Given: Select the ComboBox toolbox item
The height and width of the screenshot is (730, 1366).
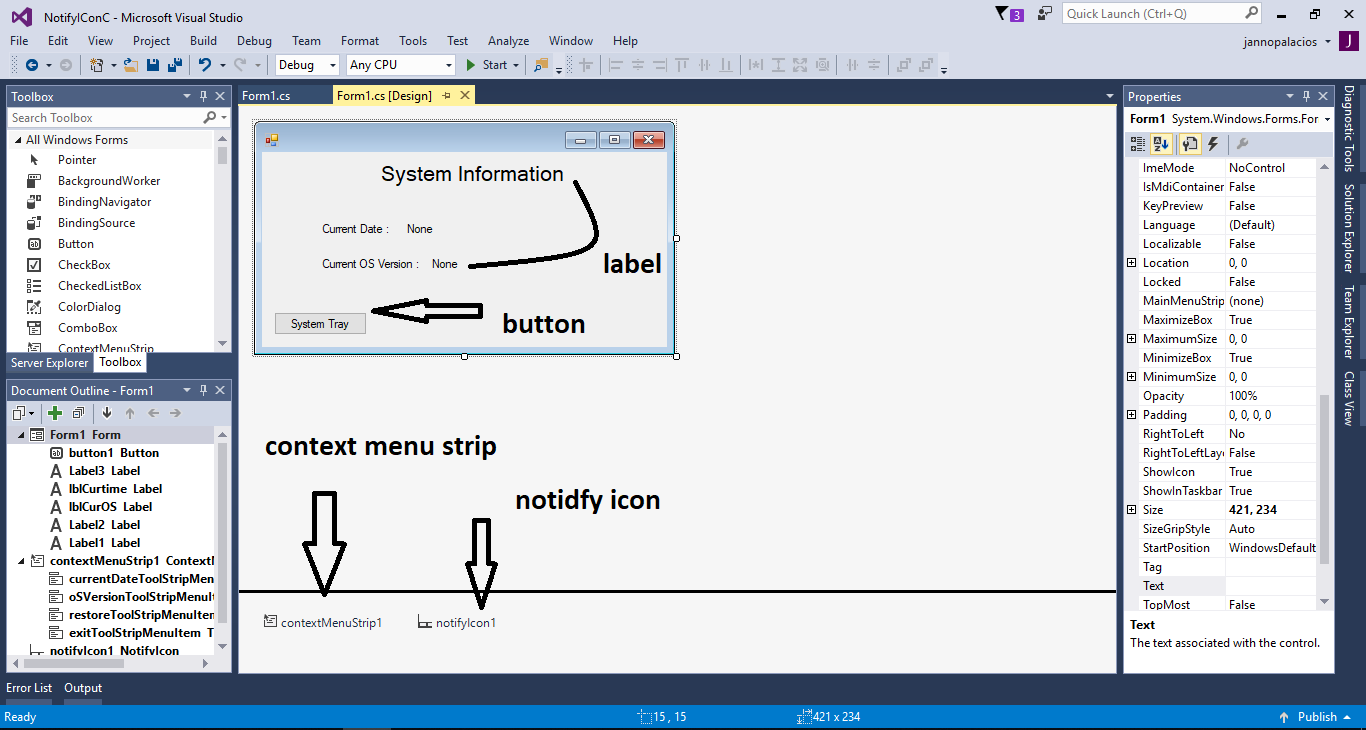Looking at the screenshot, I should (87, 328).
